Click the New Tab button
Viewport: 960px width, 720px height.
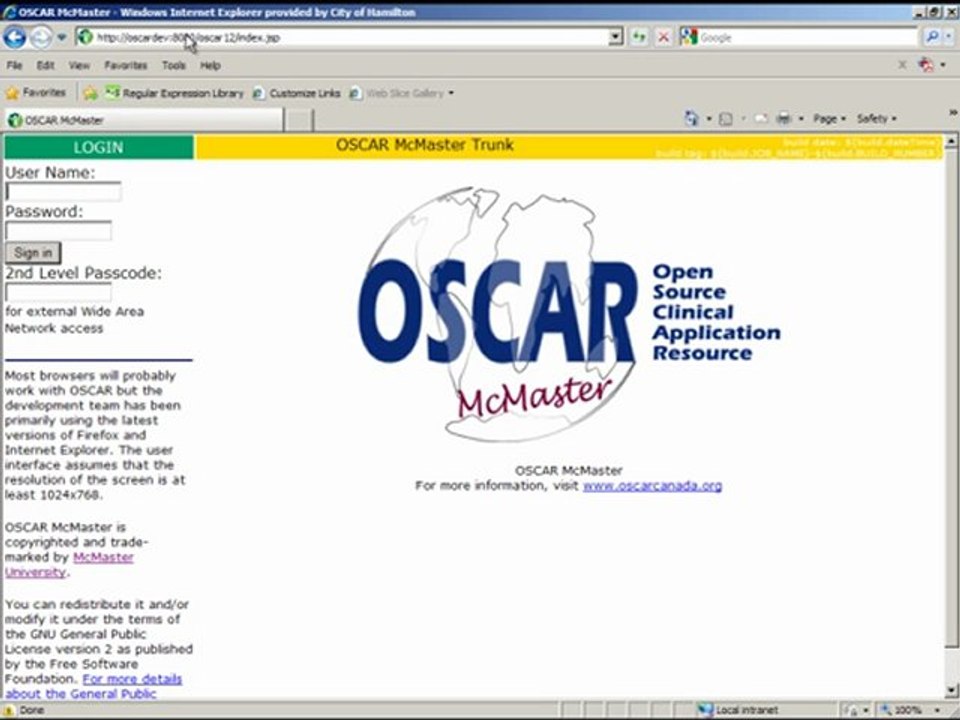(x=299, y=120)
